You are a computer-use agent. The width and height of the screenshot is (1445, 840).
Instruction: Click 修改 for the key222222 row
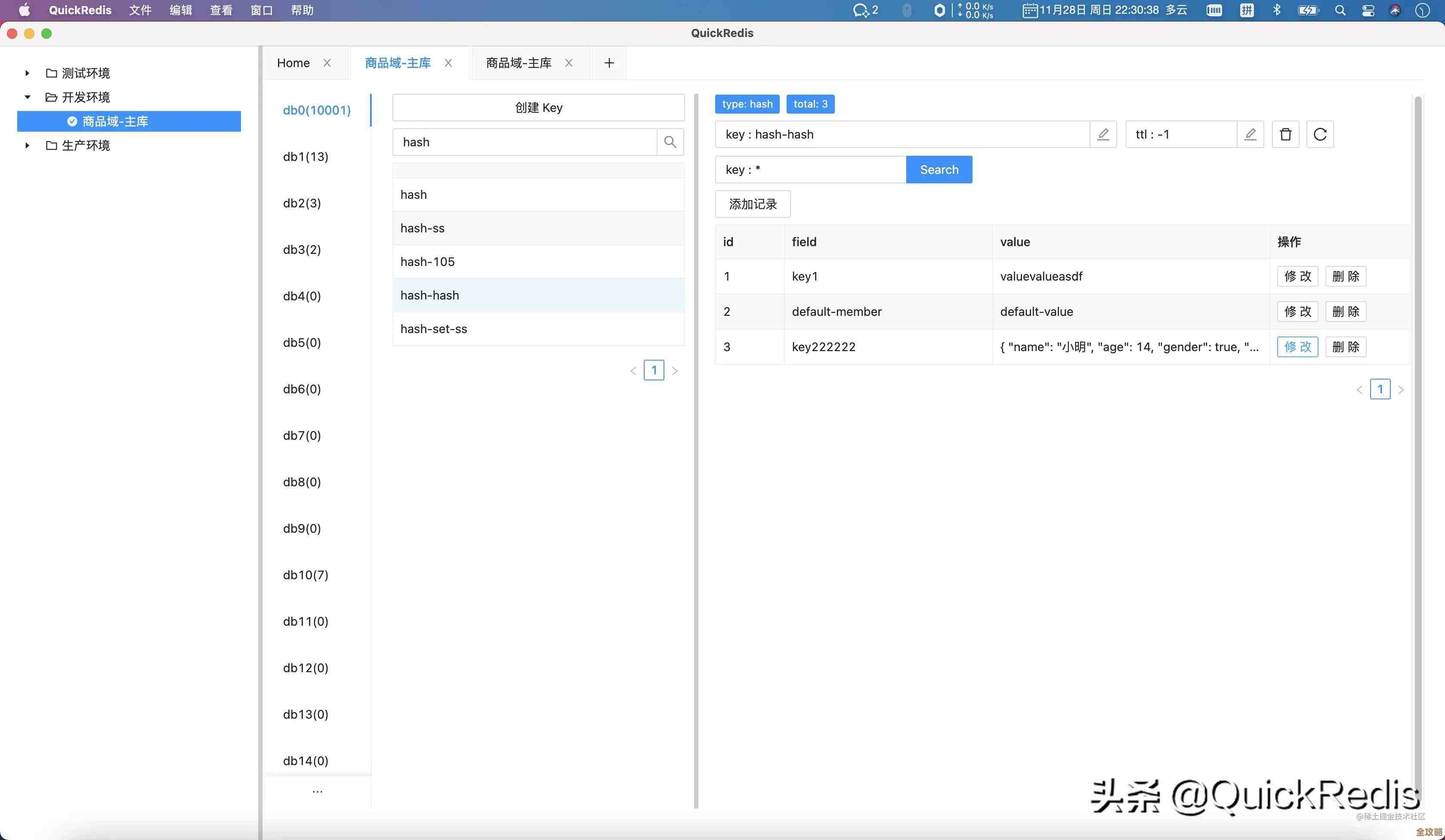tap(1297, 347)
